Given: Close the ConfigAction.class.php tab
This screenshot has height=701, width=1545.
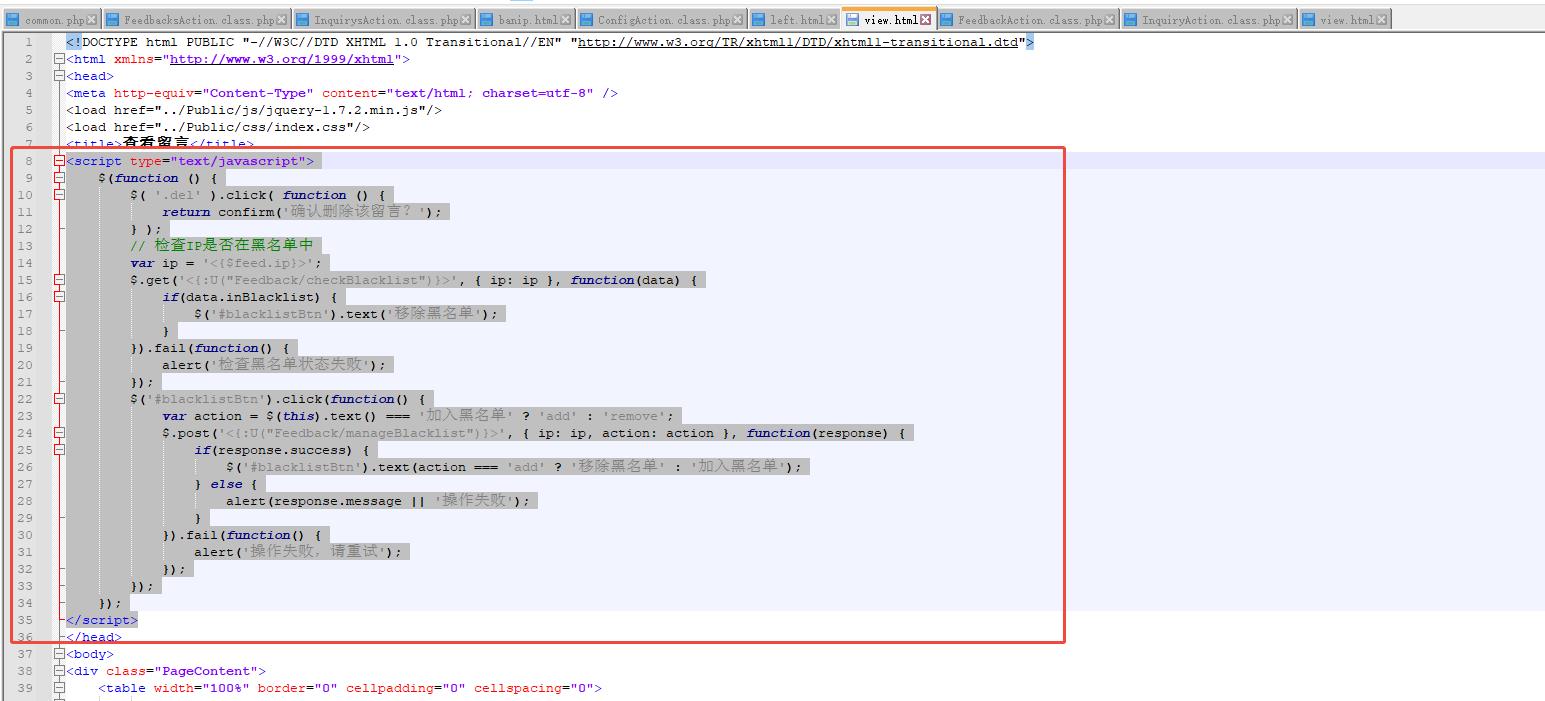Looking at the screenshot, I should [738, 20].
